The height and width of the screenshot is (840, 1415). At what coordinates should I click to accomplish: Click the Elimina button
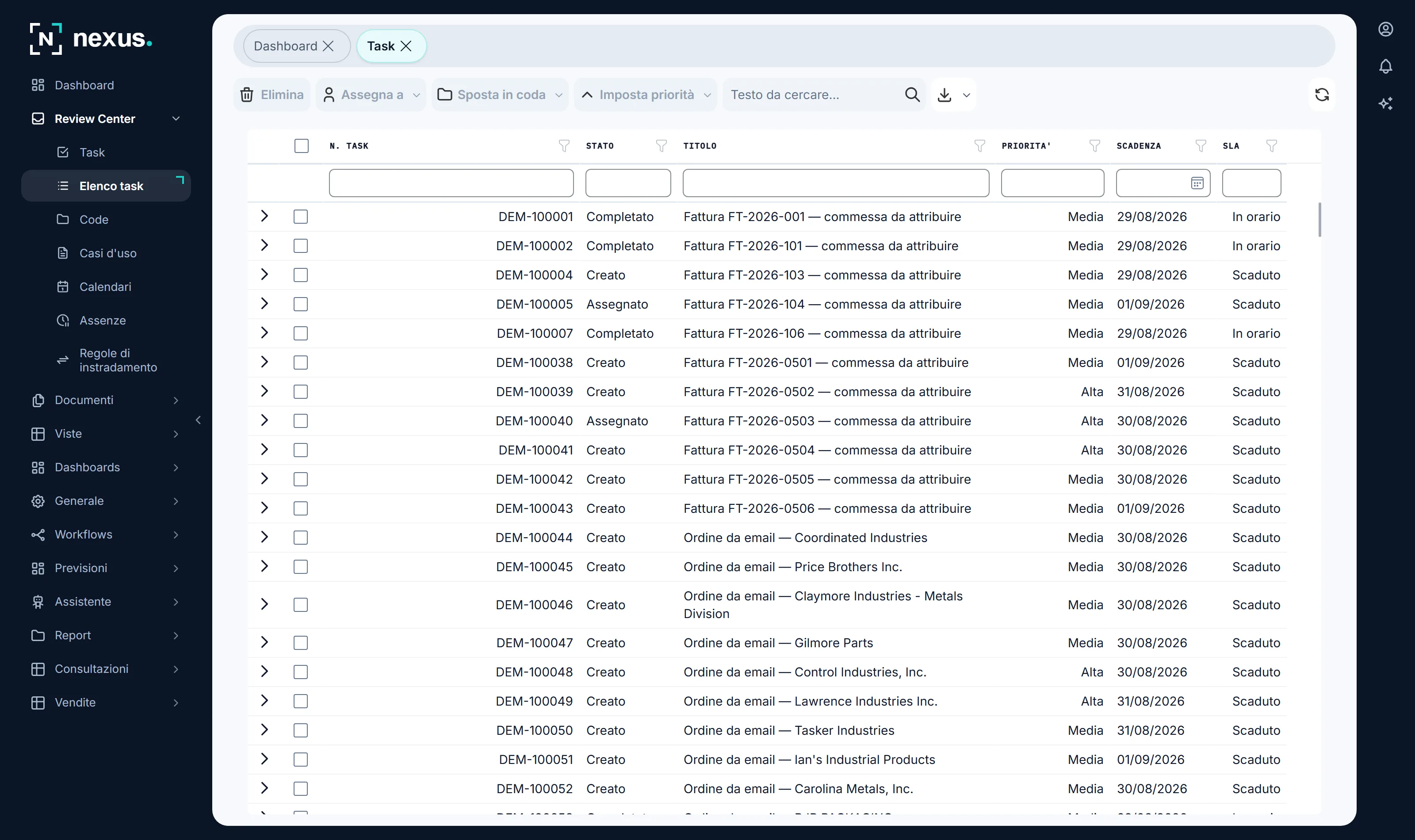pos(272,95)
